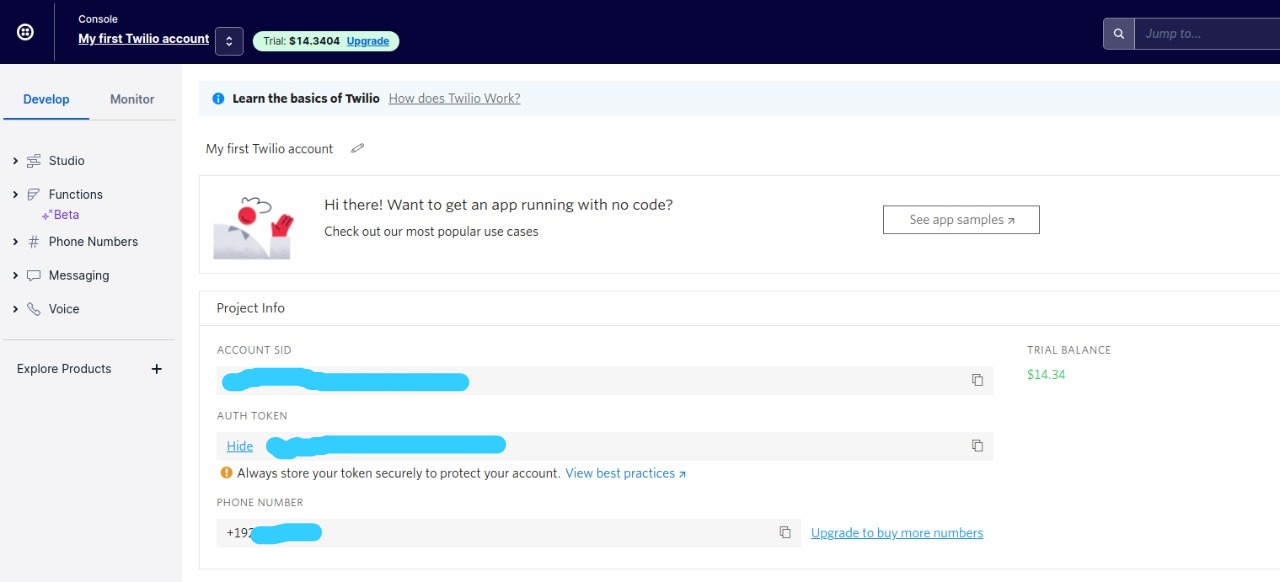Open Voice in sidebar

click(x=64, y=310)
